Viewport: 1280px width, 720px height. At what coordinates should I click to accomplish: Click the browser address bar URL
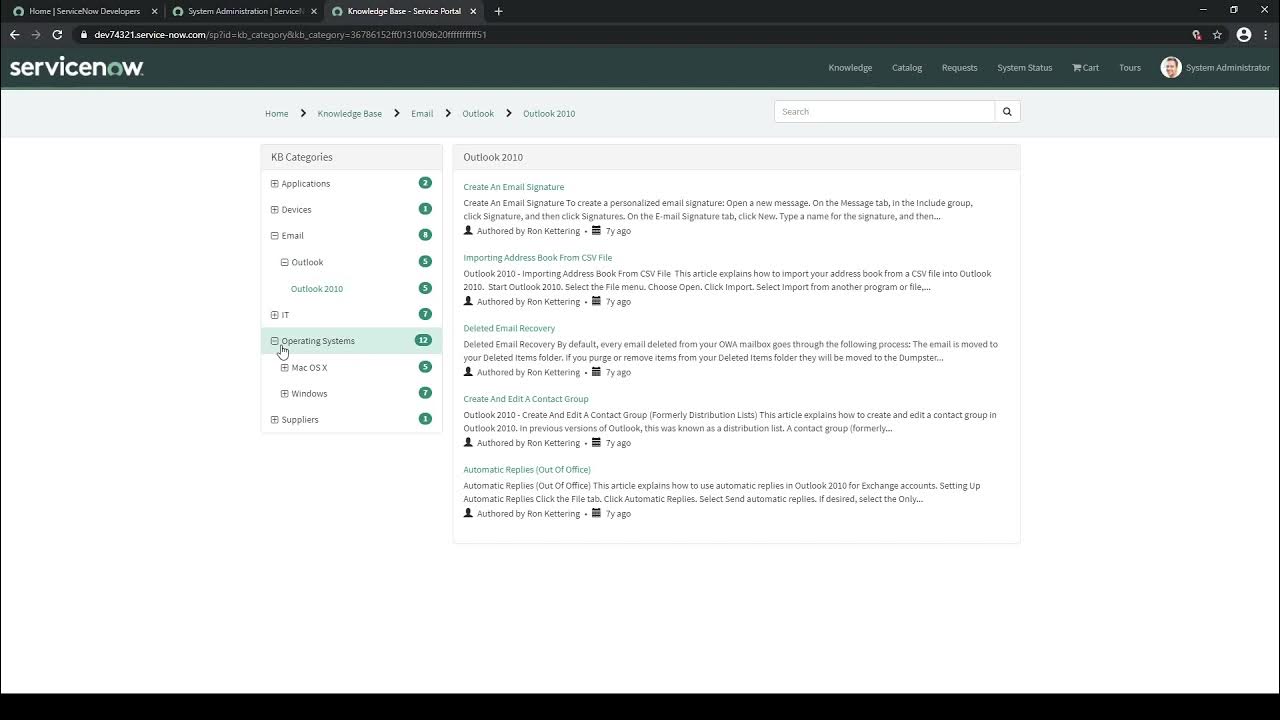pyautogui.click(x=290, y=34)
